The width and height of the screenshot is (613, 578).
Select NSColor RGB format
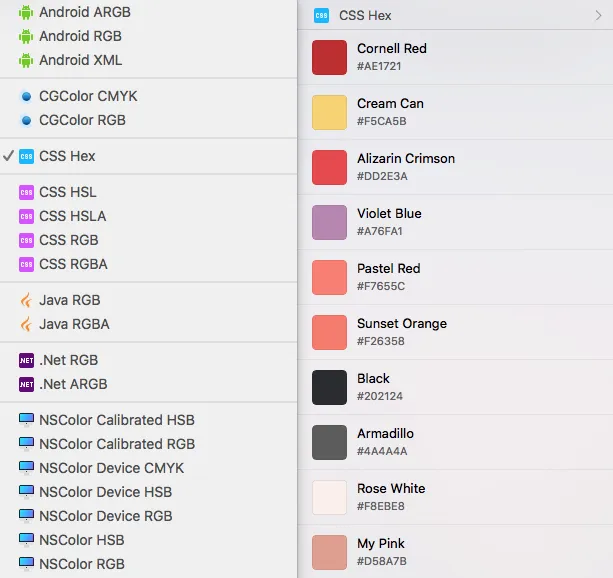[149, 564]
